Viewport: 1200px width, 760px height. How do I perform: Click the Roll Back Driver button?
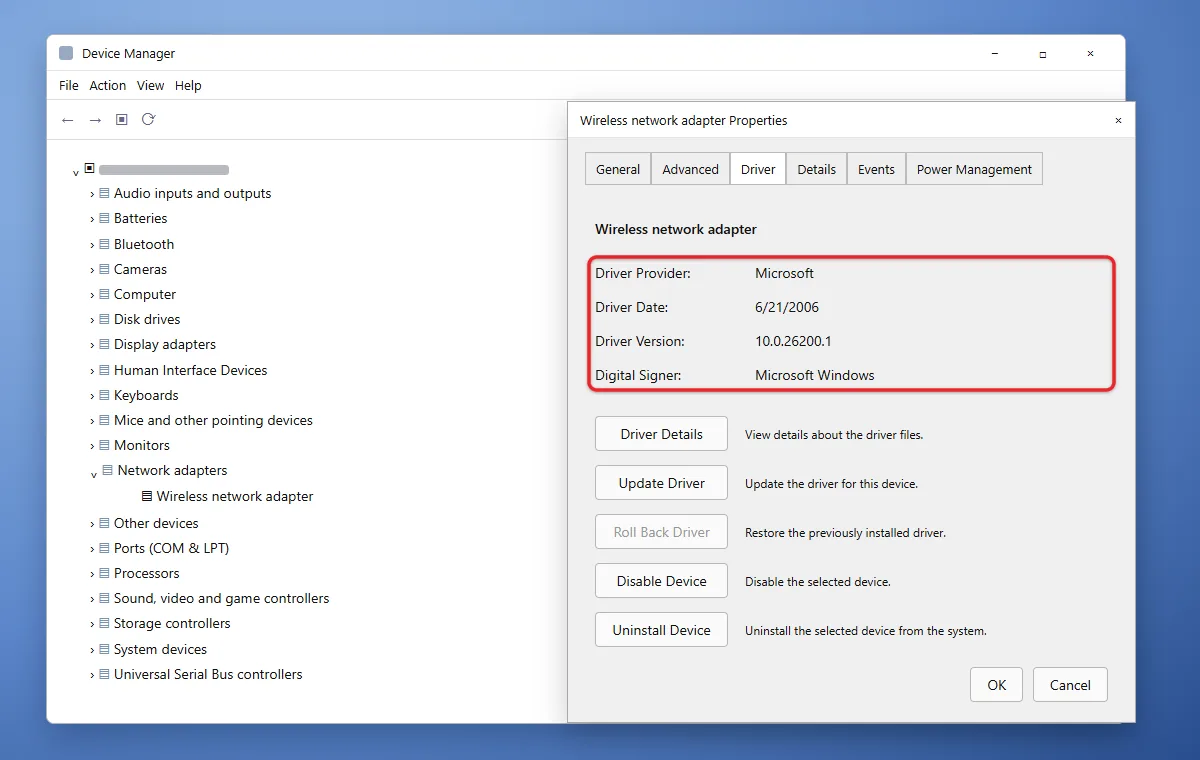(661, 532)
